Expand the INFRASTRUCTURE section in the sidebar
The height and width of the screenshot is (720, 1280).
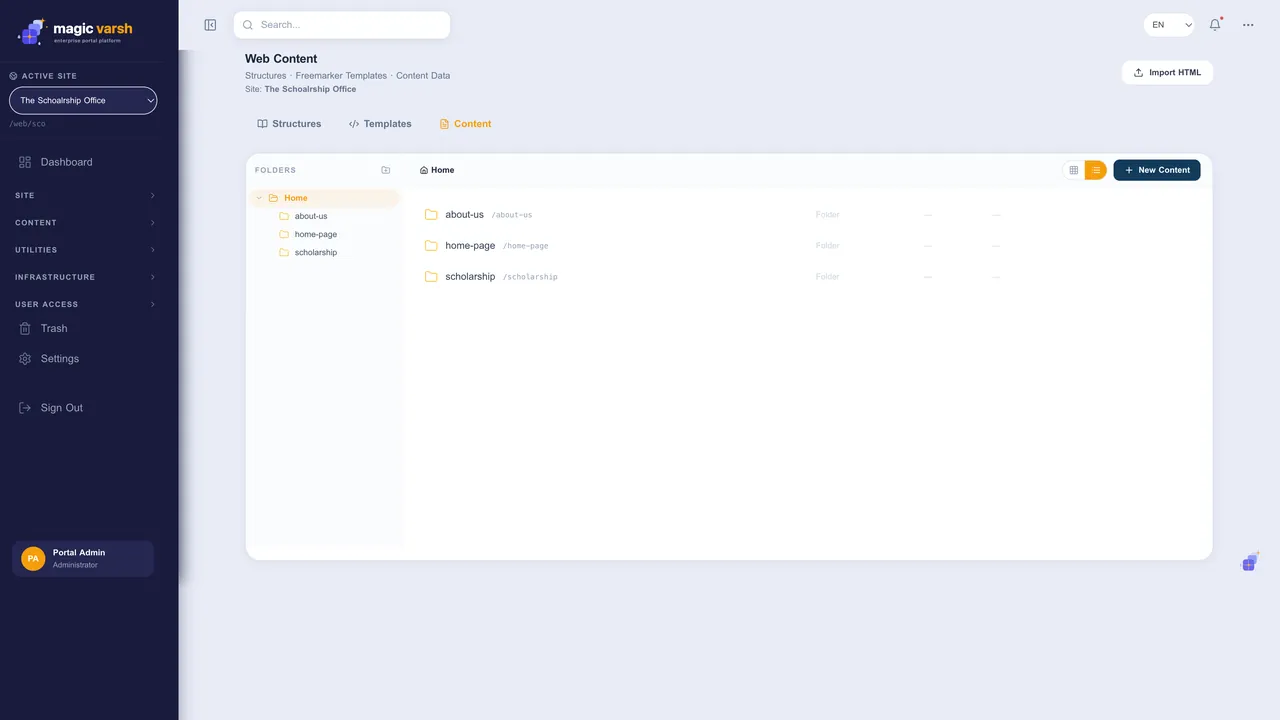83,277
